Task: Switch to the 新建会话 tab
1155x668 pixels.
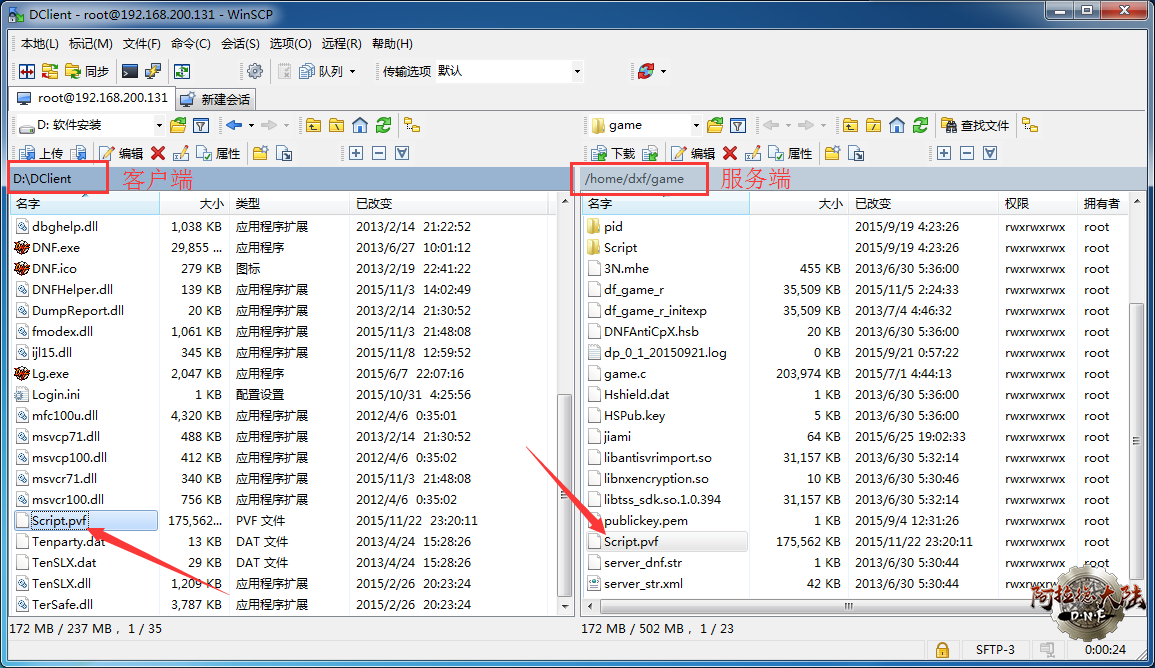Action: click(x=216, y=99)
